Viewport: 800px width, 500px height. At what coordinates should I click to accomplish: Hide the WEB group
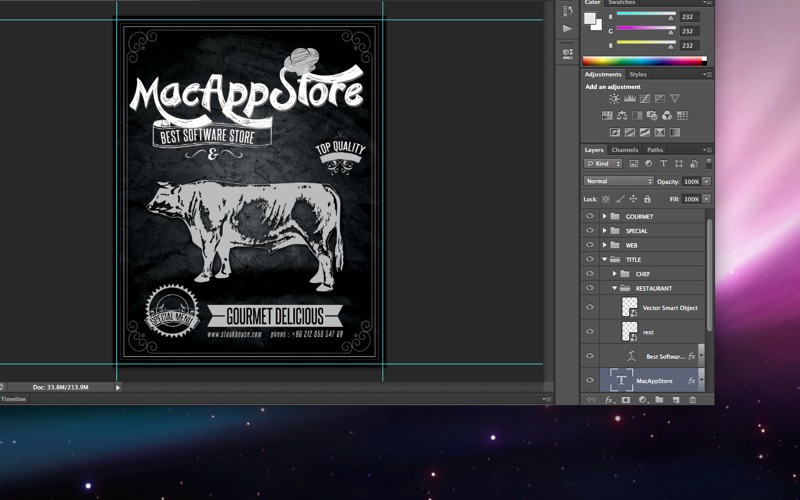[590, 245]
